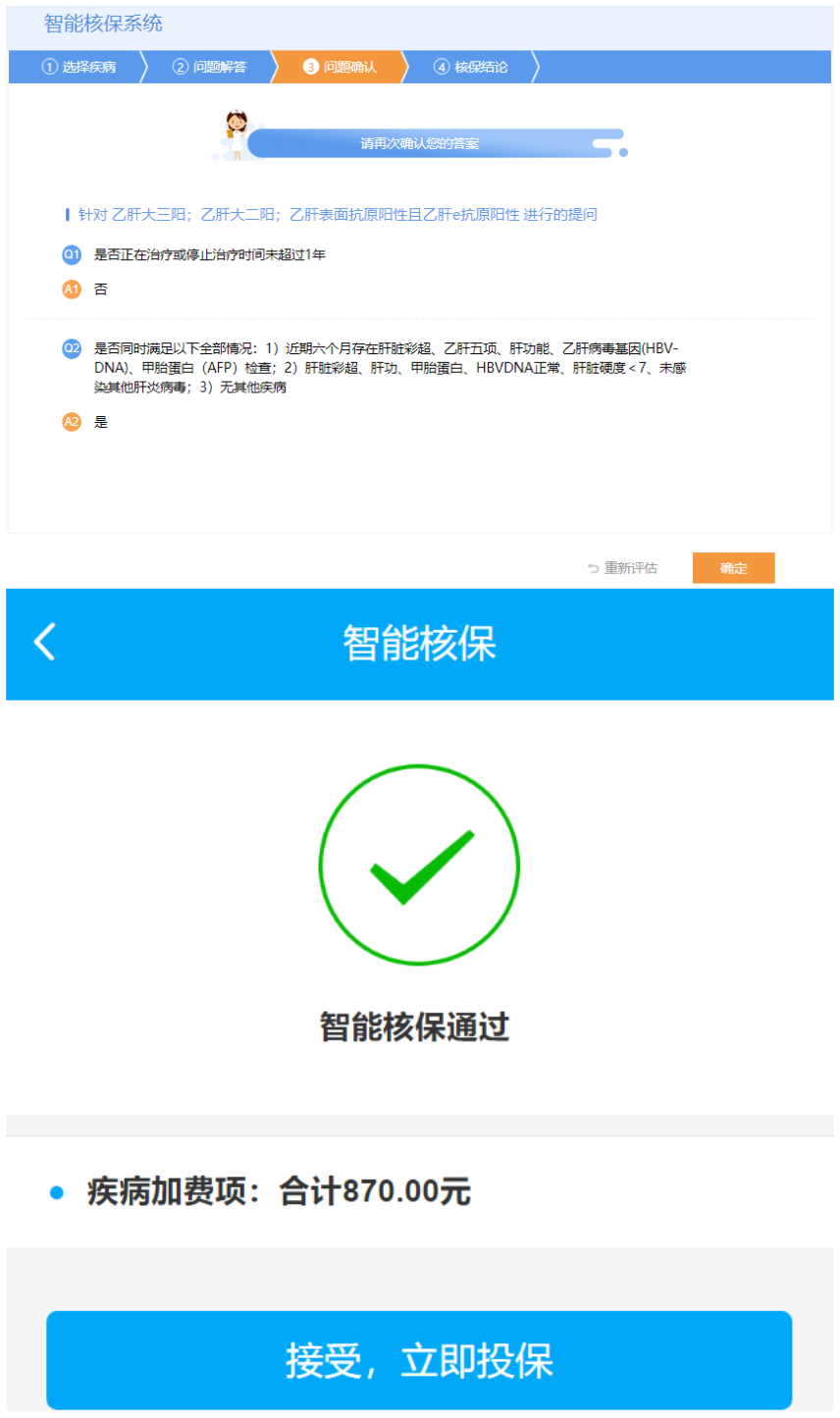This screenshot has height=1418, width=840.
Task: Click the 智能核保系统 header title
Action: (103, 24)
